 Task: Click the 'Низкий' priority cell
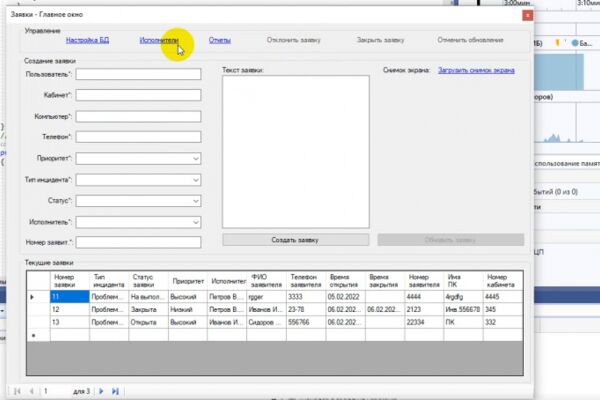point(188,309)
